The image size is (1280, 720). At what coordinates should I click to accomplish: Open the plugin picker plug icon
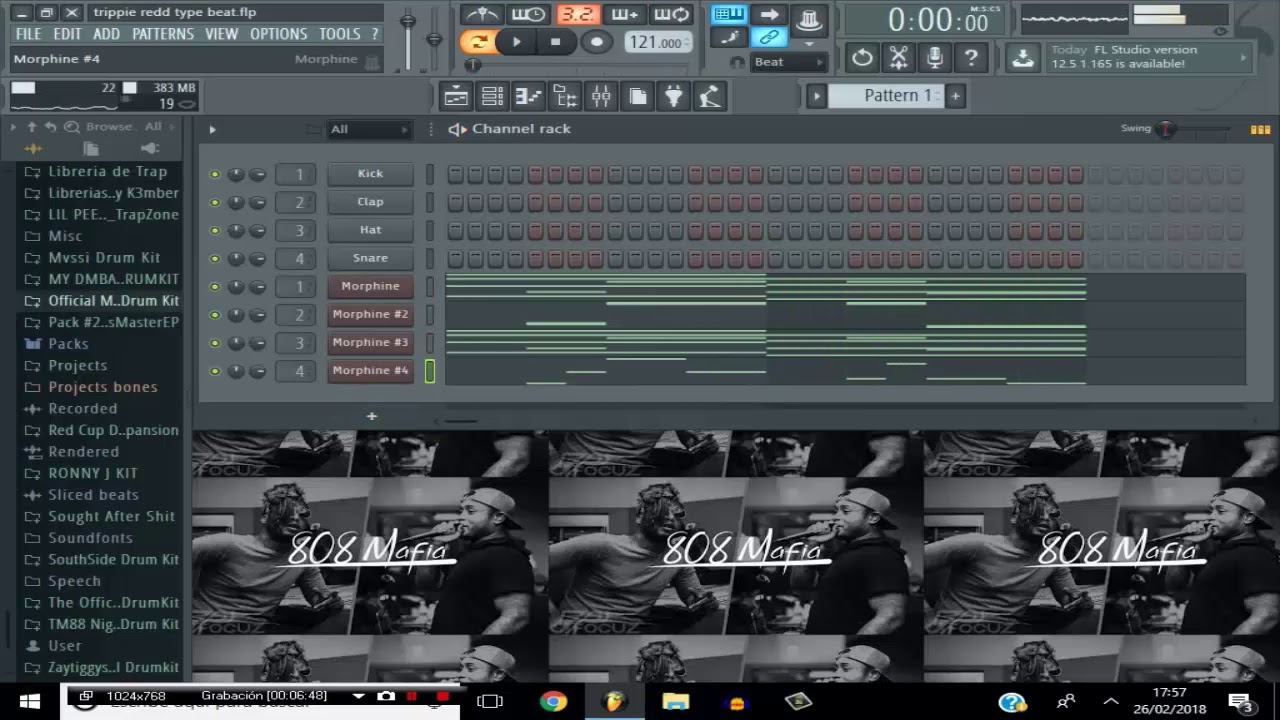[674, 97]
